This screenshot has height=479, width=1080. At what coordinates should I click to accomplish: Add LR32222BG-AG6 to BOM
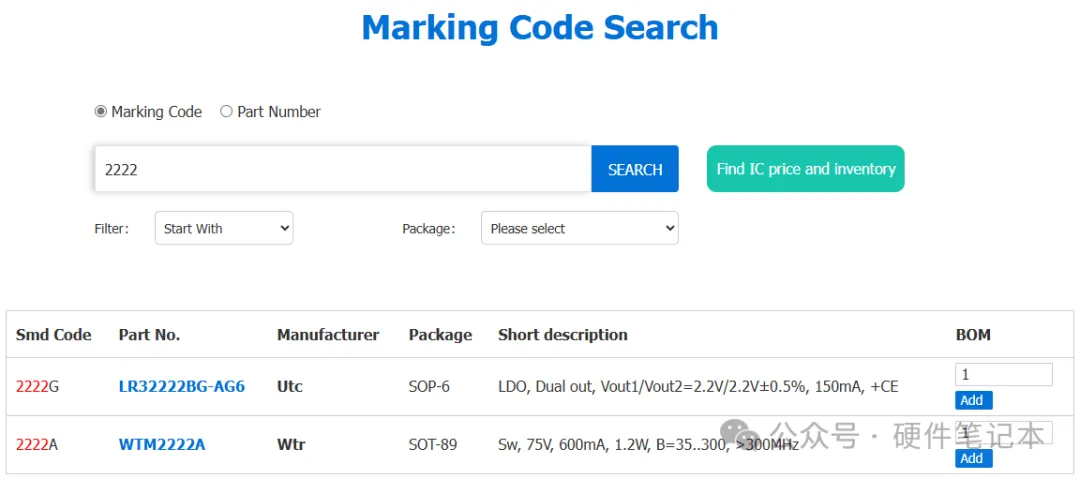[973, 400]
